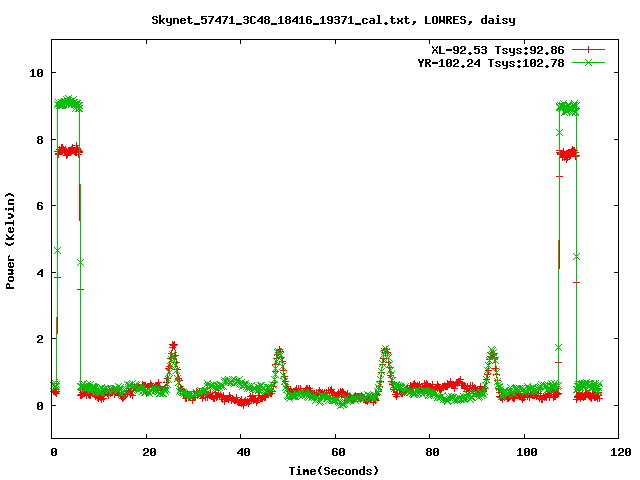This screenshot has width=640, height=480.
Task: Click the y-axis tick label 4
Action: (39, 273)
